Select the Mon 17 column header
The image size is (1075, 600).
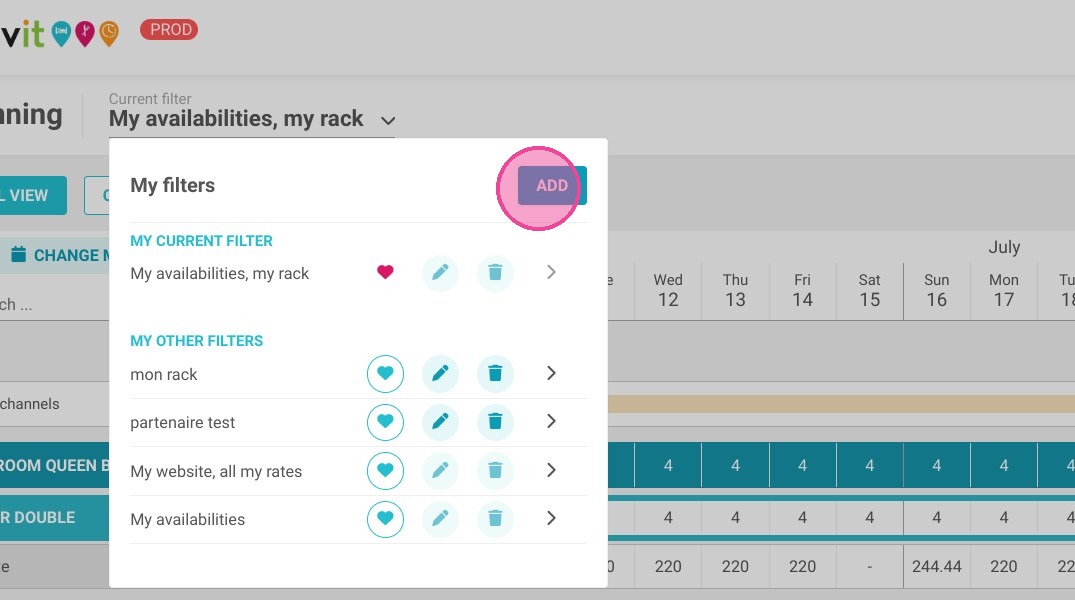tap(1004, 290)
